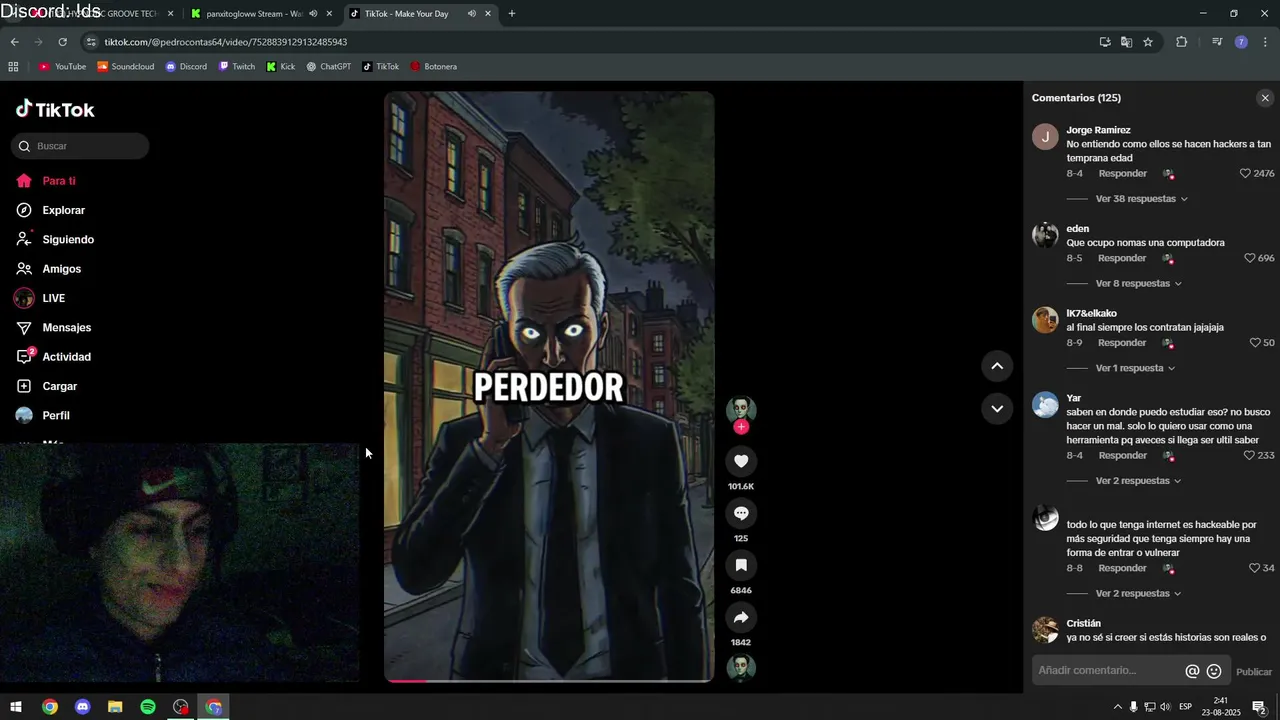The height and width of the screenshot is (720, 1280).
Task: Expand Ver 1 respuesta
Action: tap(1135, 368)
